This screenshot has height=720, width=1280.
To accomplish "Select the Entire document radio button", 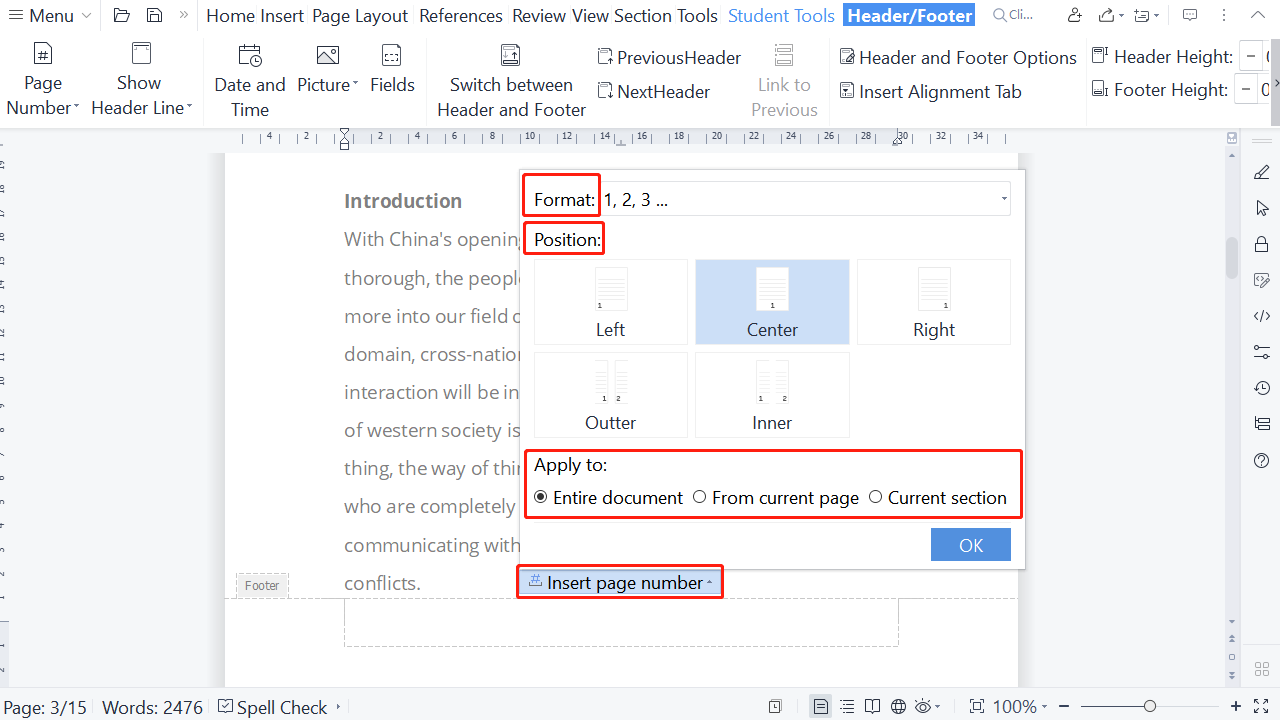I will (x=541, y=497).
